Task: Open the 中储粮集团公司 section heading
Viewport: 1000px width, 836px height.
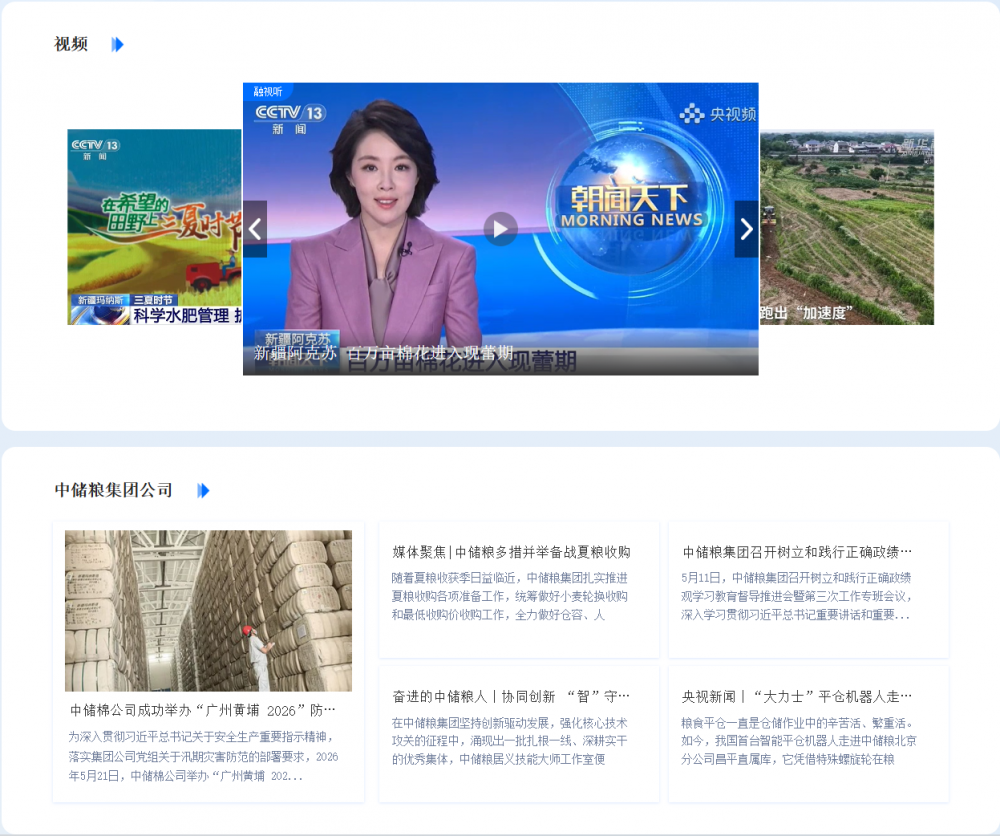Action: [114, 490]
